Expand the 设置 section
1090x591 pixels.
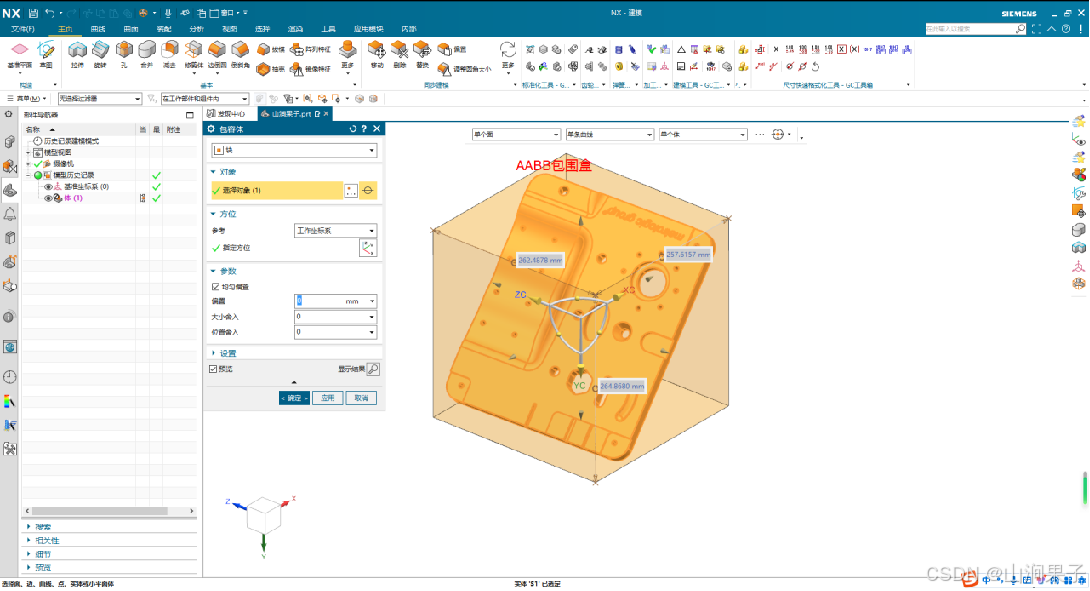click(224, 353)
